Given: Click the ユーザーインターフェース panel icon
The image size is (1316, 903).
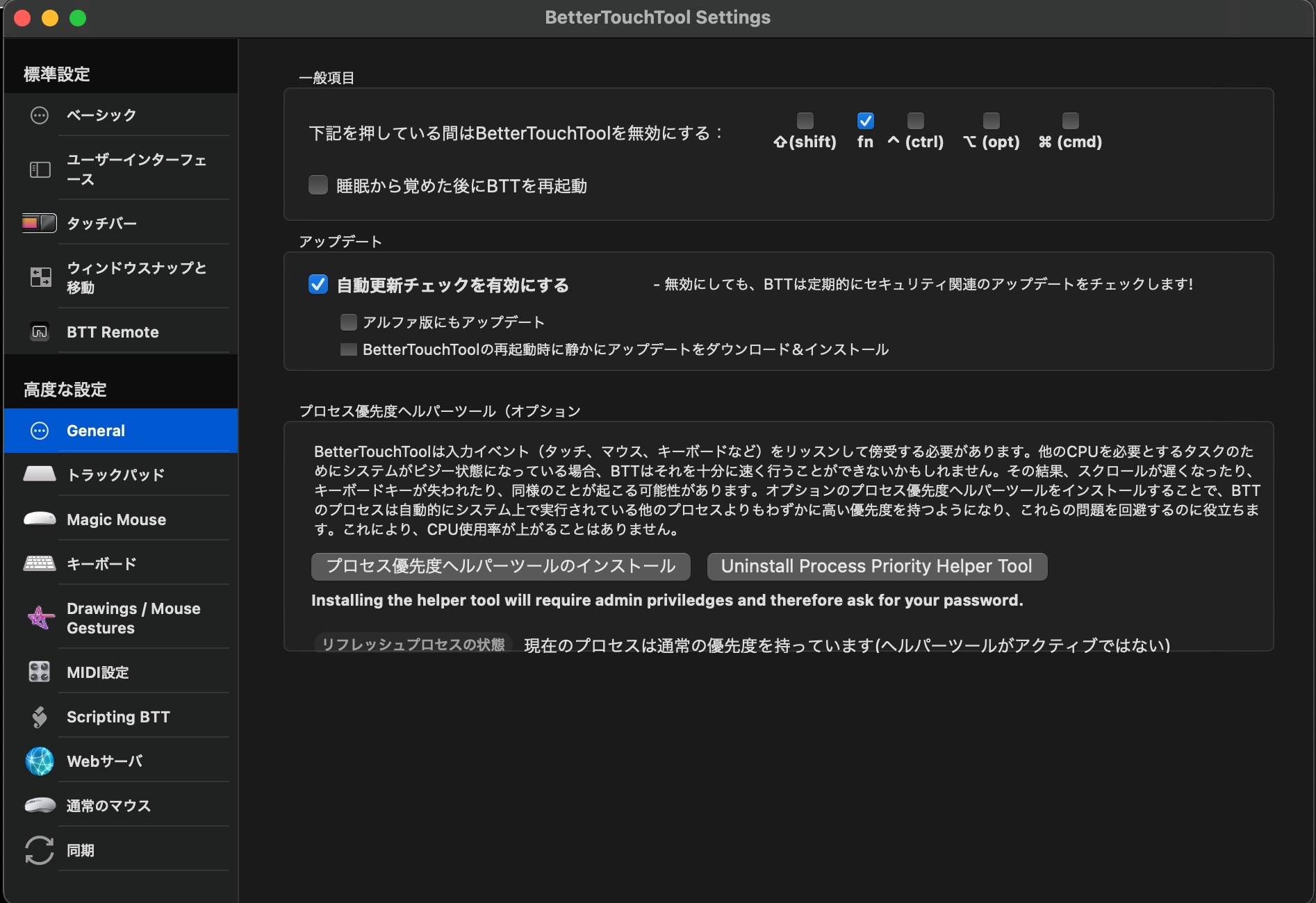Looking at the screenshot, I should [x=40, y=169].
